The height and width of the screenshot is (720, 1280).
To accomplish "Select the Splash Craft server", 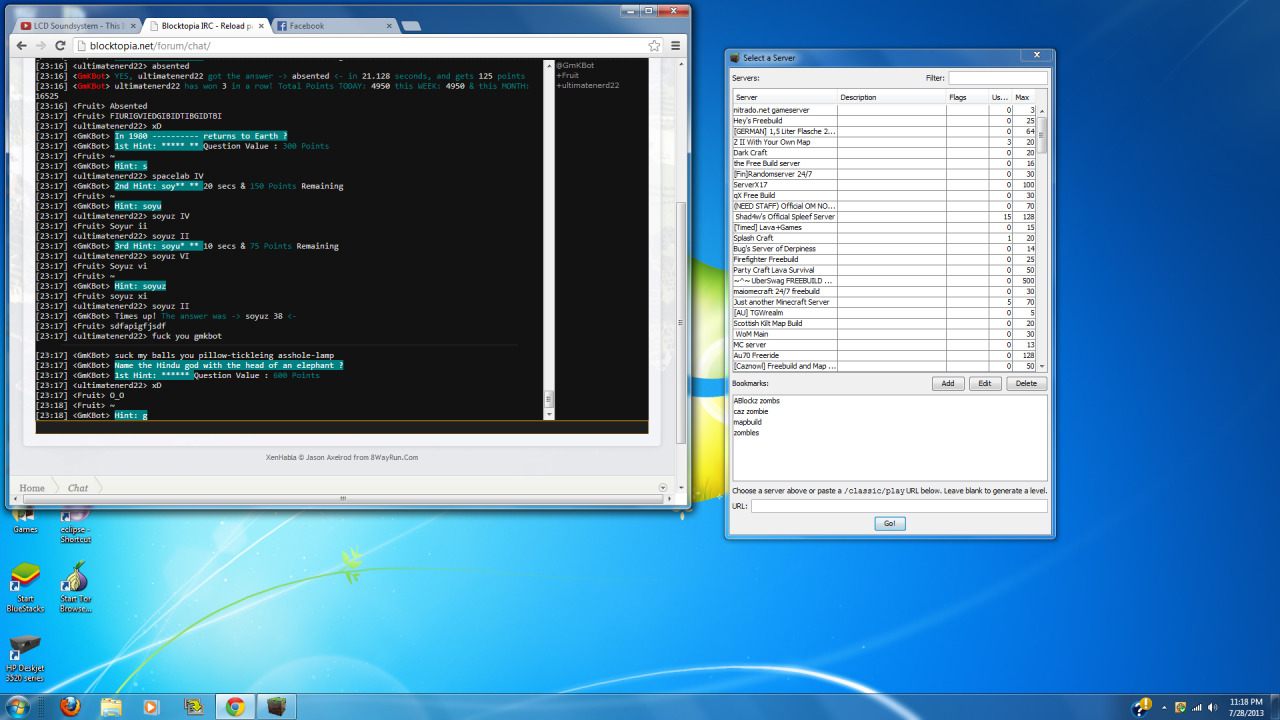I will (884, 238).
